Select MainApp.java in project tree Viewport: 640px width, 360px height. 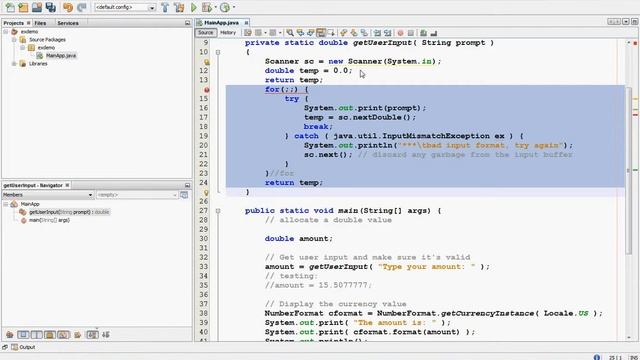pos(61,56)
